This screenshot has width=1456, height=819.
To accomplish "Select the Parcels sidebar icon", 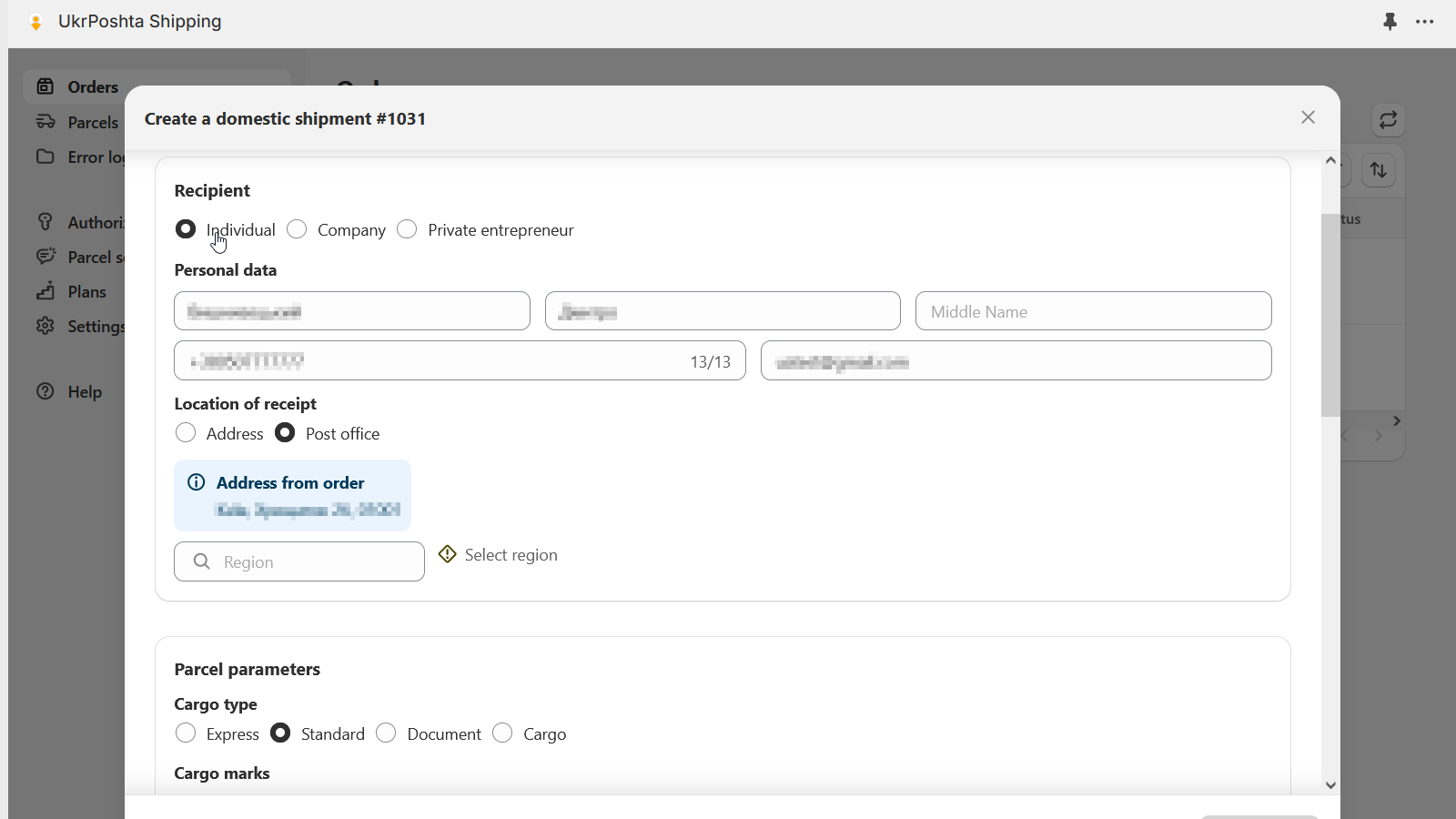I will pyautogui.click(x=46, y=121).
